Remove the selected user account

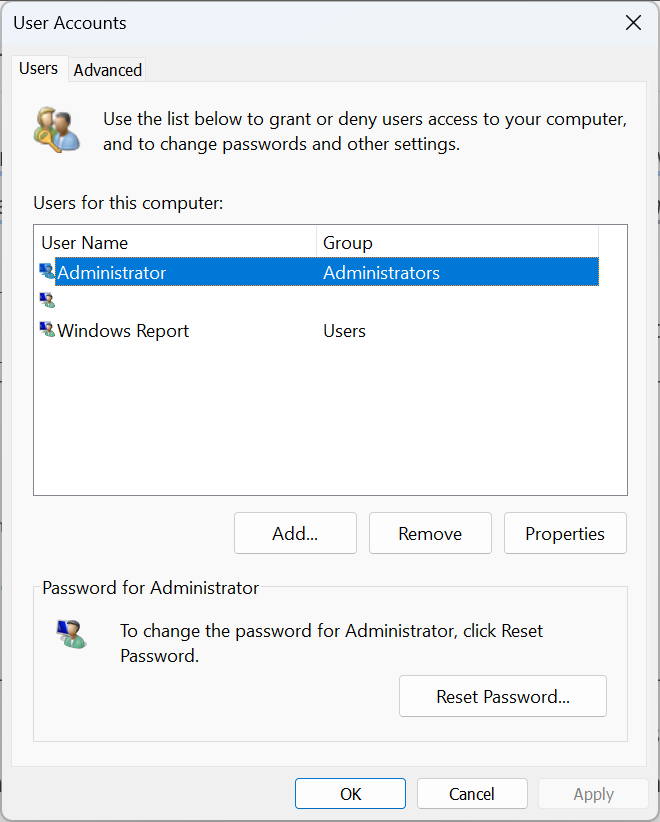click(430, 533)
